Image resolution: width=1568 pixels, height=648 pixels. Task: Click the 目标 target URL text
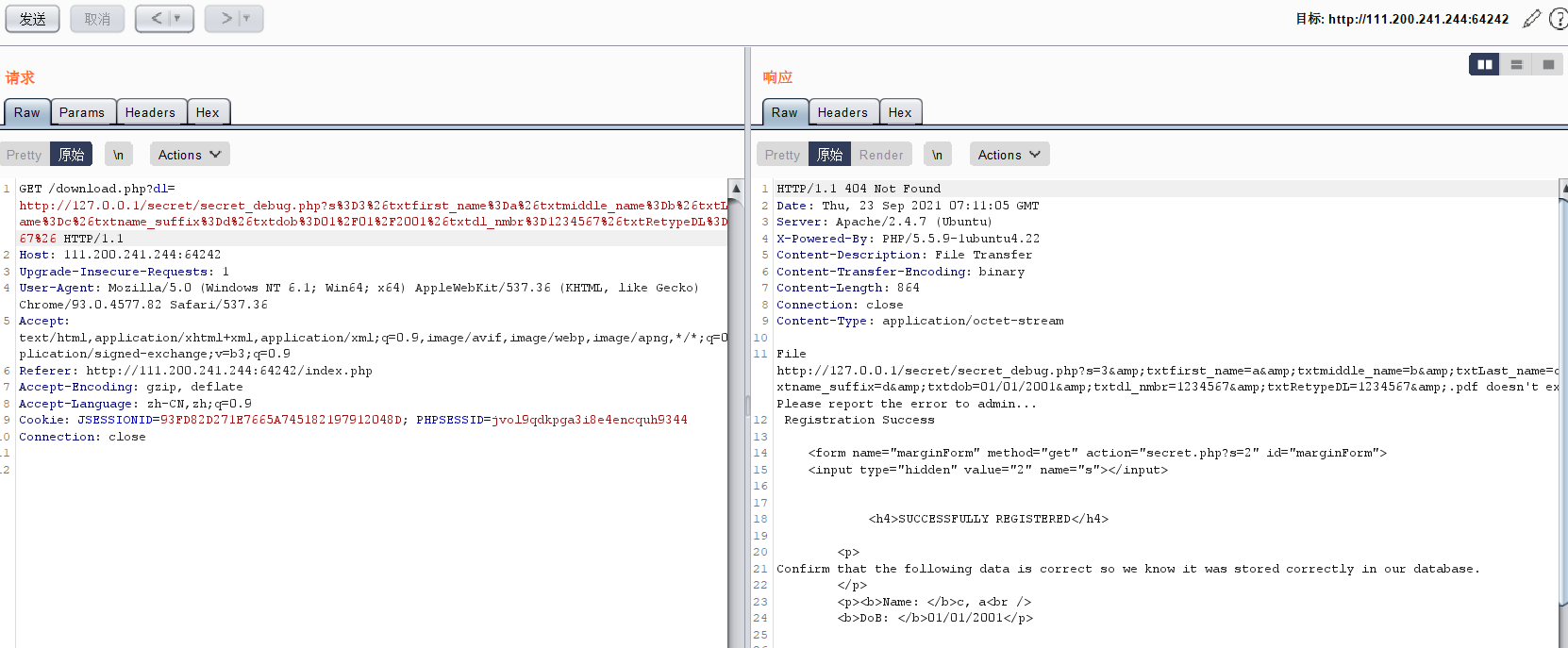pos(1402,19)
